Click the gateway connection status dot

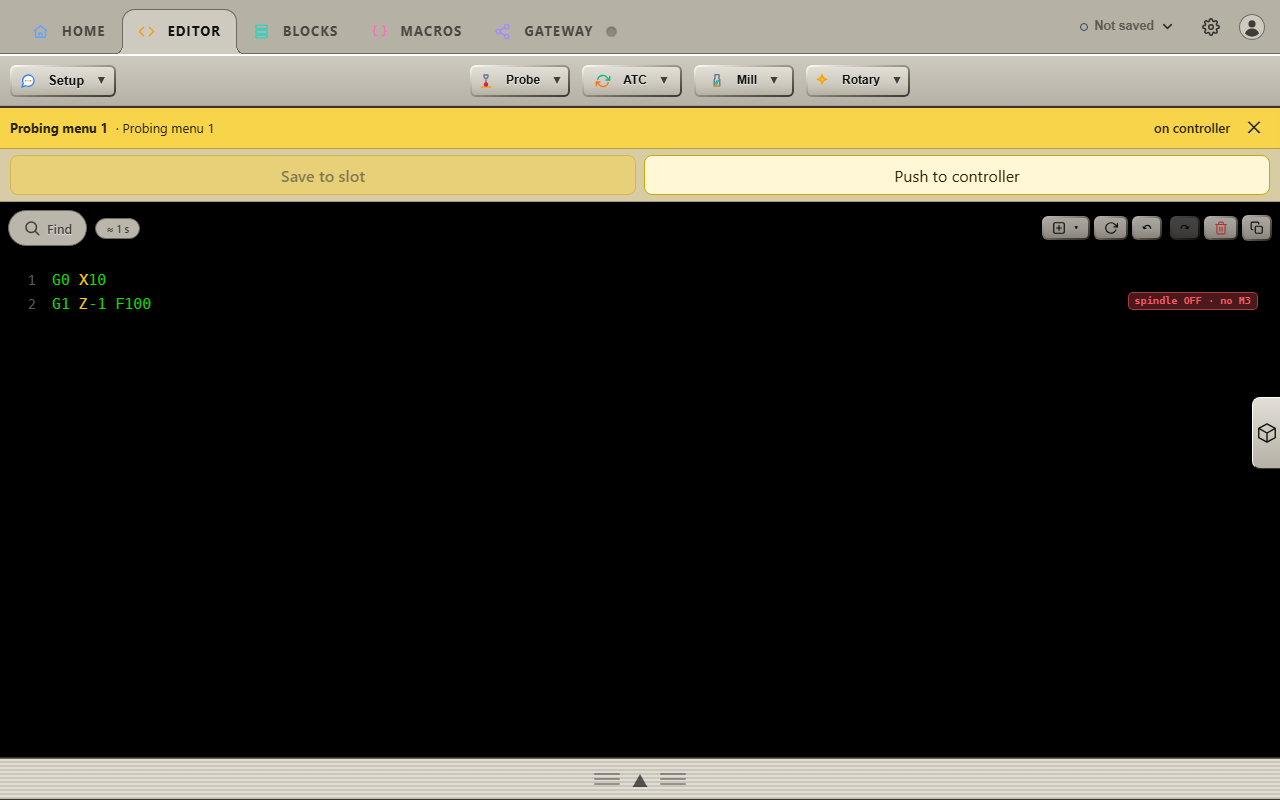pos(611,31)
